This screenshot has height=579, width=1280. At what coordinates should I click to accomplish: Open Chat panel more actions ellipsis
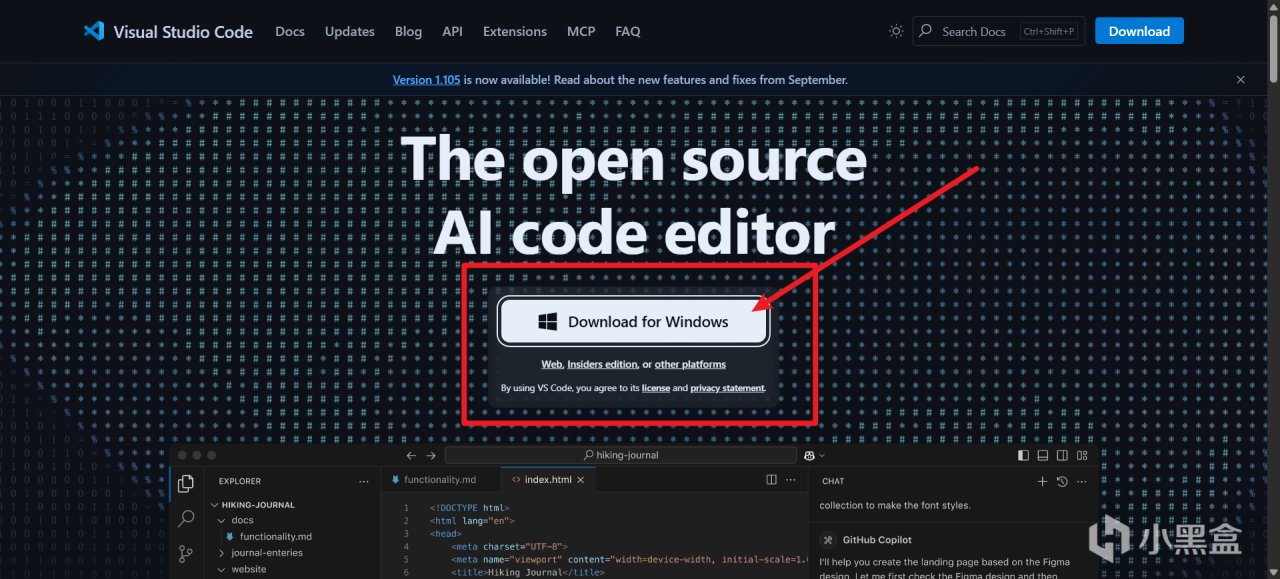point(1081,481)
